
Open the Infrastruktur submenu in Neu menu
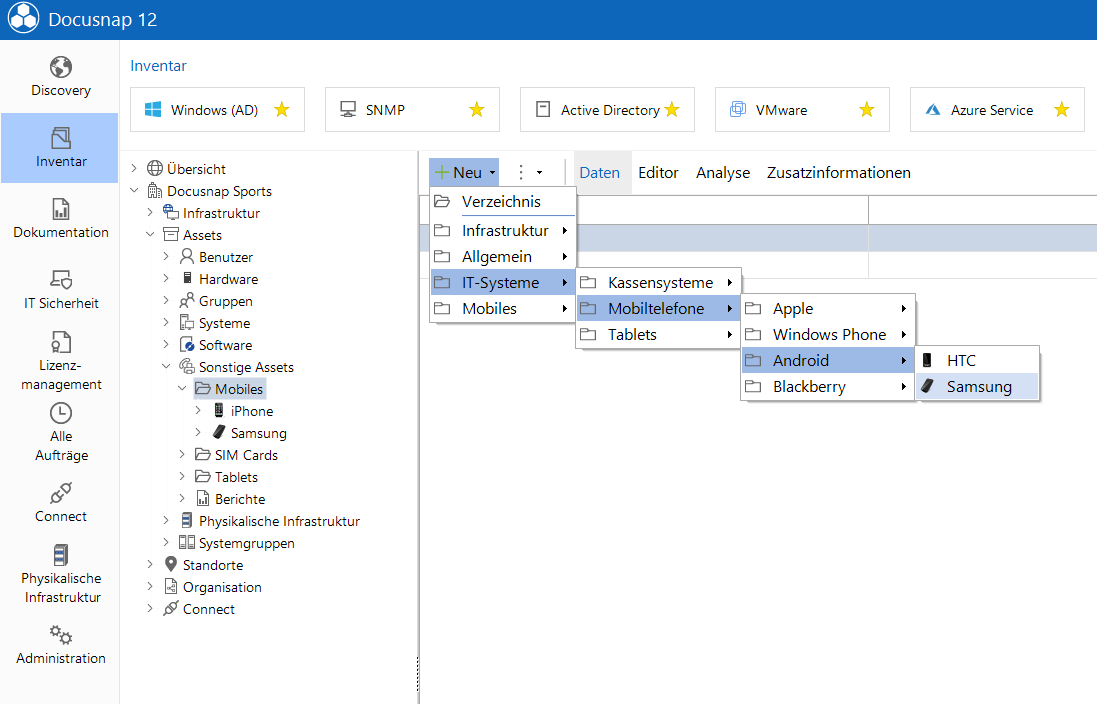pos(502,230)
